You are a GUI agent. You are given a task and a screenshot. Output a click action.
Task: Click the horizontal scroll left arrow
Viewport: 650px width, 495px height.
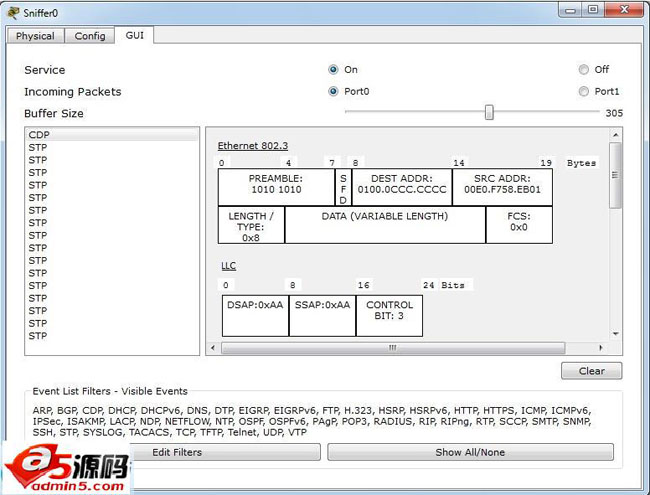pyautogui.click(x=213, y=347)
